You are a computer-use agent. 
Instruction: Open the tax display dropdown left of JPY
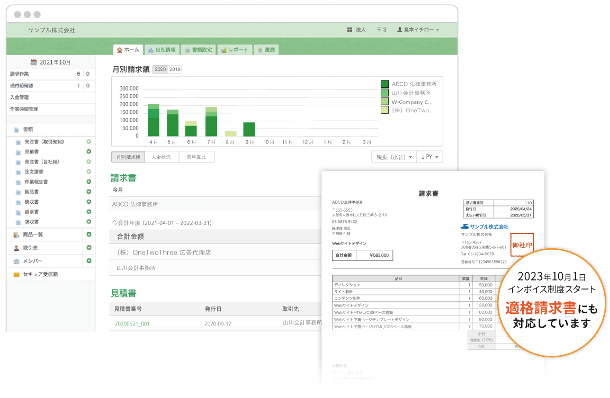[x=394, y=157]
